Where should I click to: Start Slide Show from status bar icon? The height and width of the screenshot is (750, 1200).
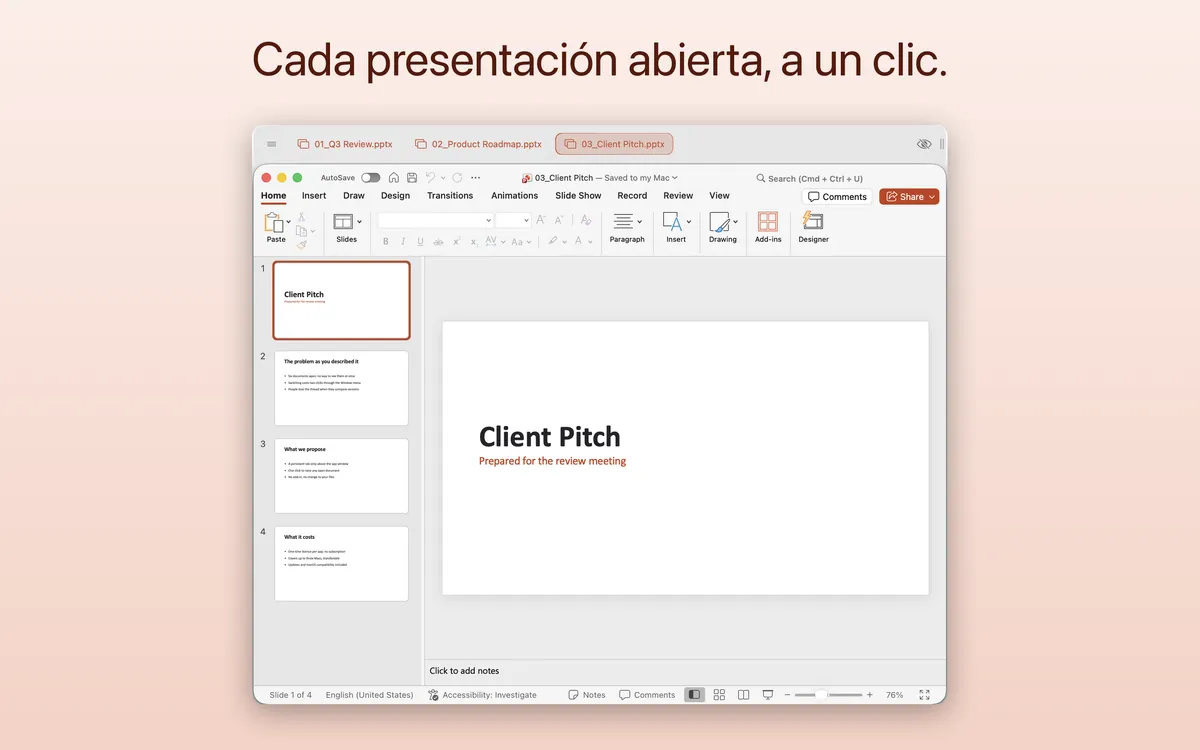click(x=768, y=695)
